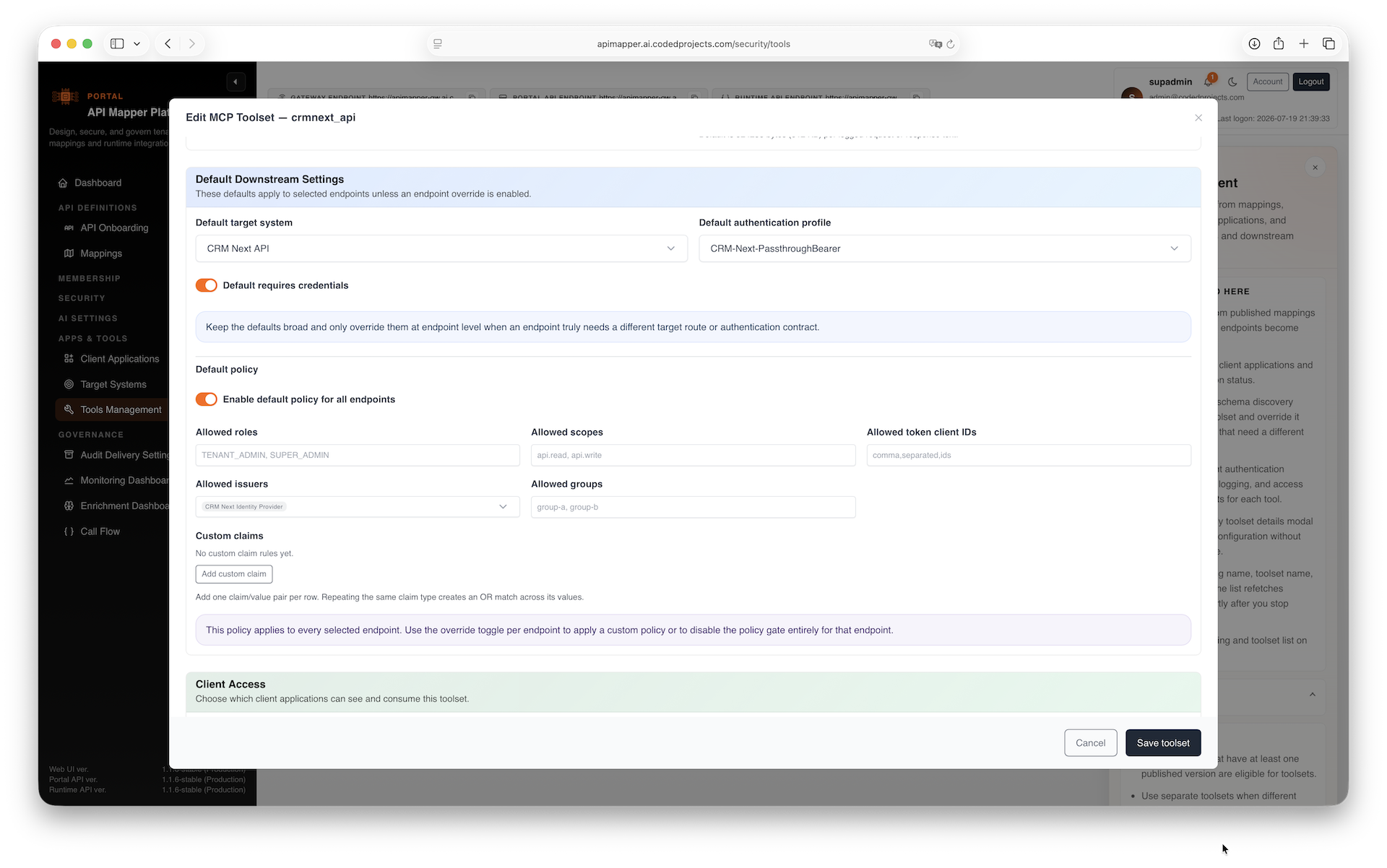Click the Allowed groups input field
This screenshot has width=1387, height=868.
pos(693,507)
